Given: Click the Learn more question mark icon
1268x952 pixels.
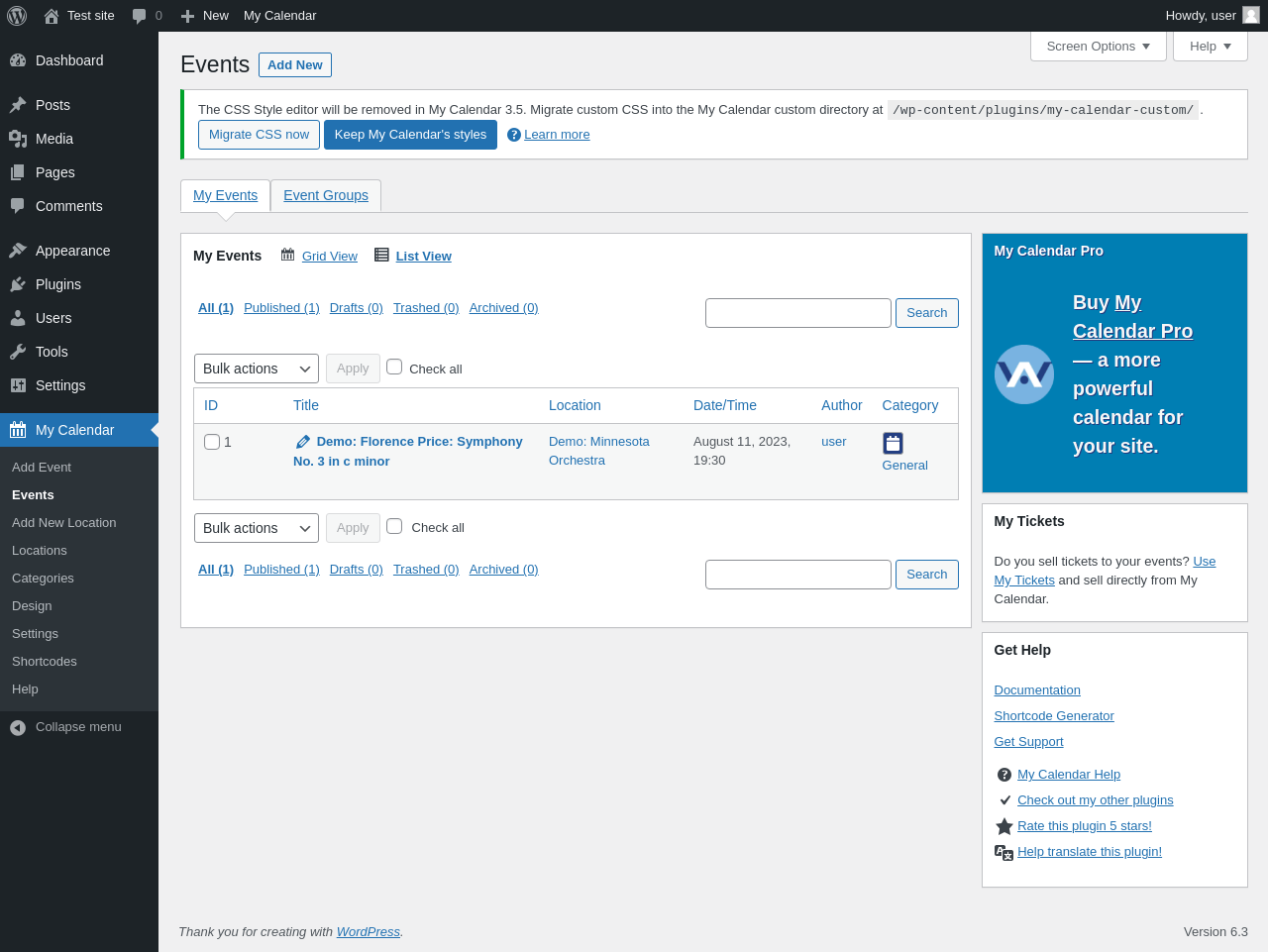Looking at the screenshot, I should tap(514, 135).
